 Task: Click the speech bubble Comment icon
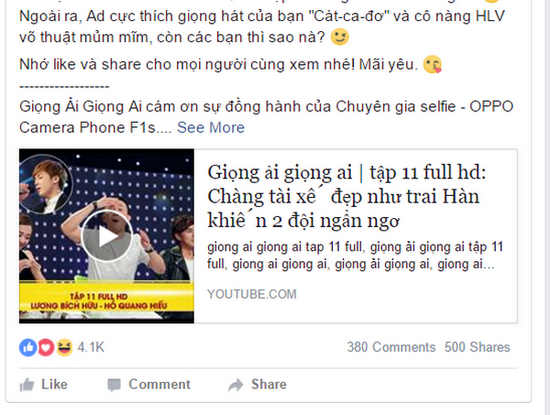coord(114,385)
